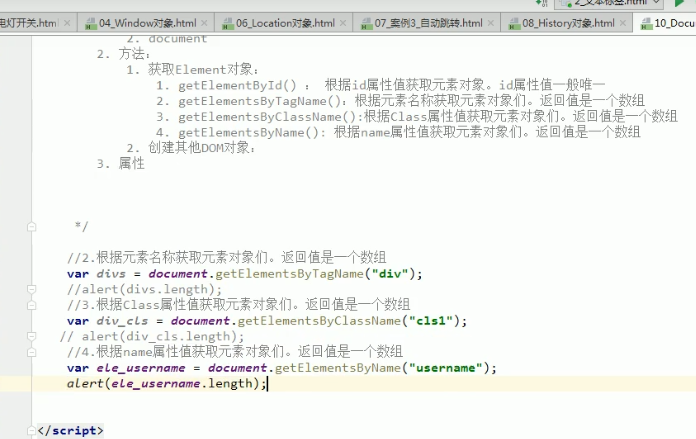Click the HTML file icon on 08_History对象.html tab
This screenshot has height=439, width=696.
point(514,24)
